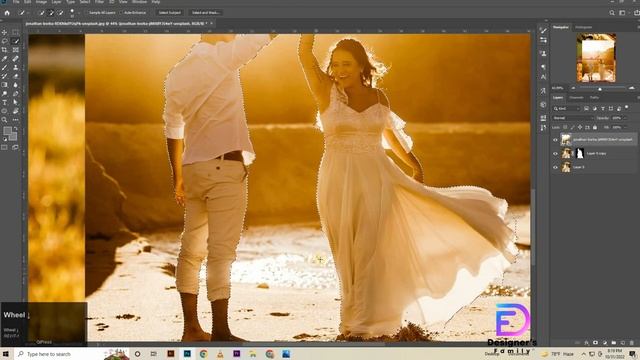Select the History Brush tool
Viewport: 640px width, 360px height.
click(4, 76)
